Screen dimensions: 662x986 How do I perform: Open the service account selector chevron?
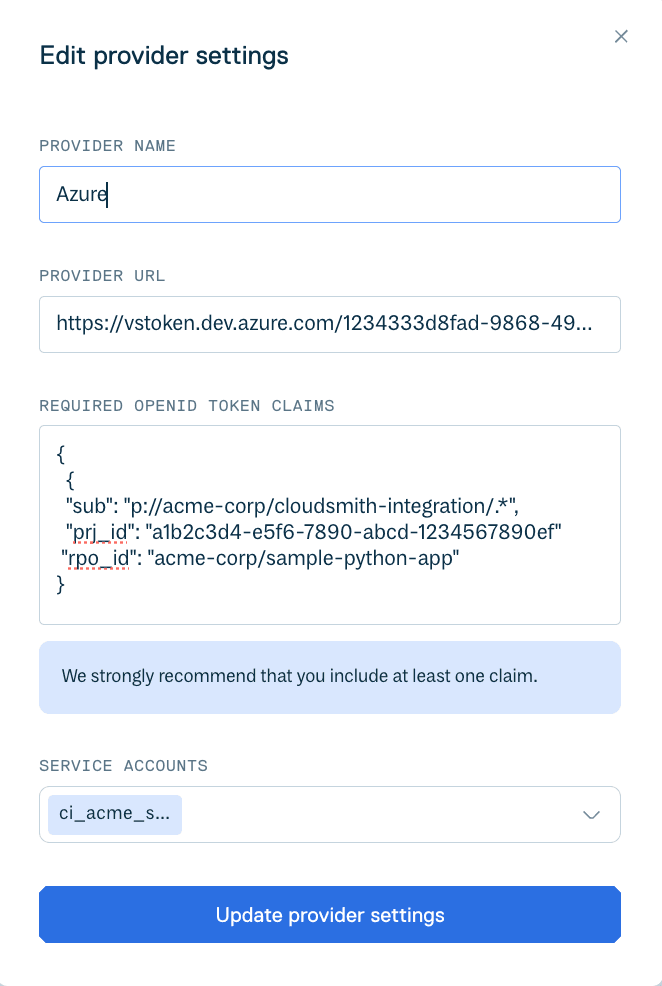(x=589, y=814)
